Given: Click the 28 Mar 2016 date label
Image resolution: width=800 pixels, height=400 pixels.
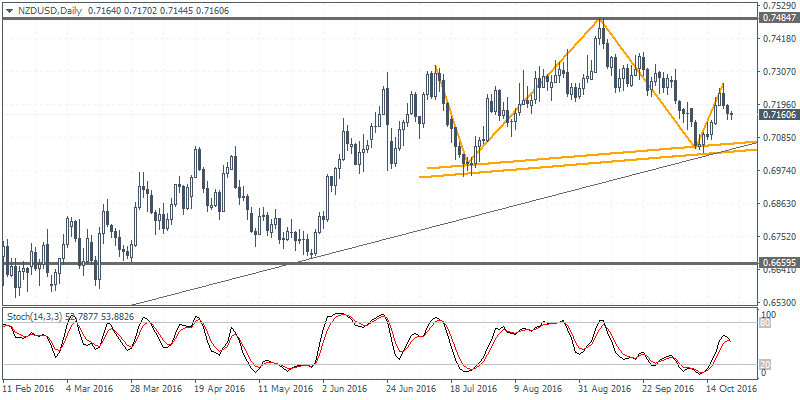Looking at the screenshot, I should coord(156,388).
